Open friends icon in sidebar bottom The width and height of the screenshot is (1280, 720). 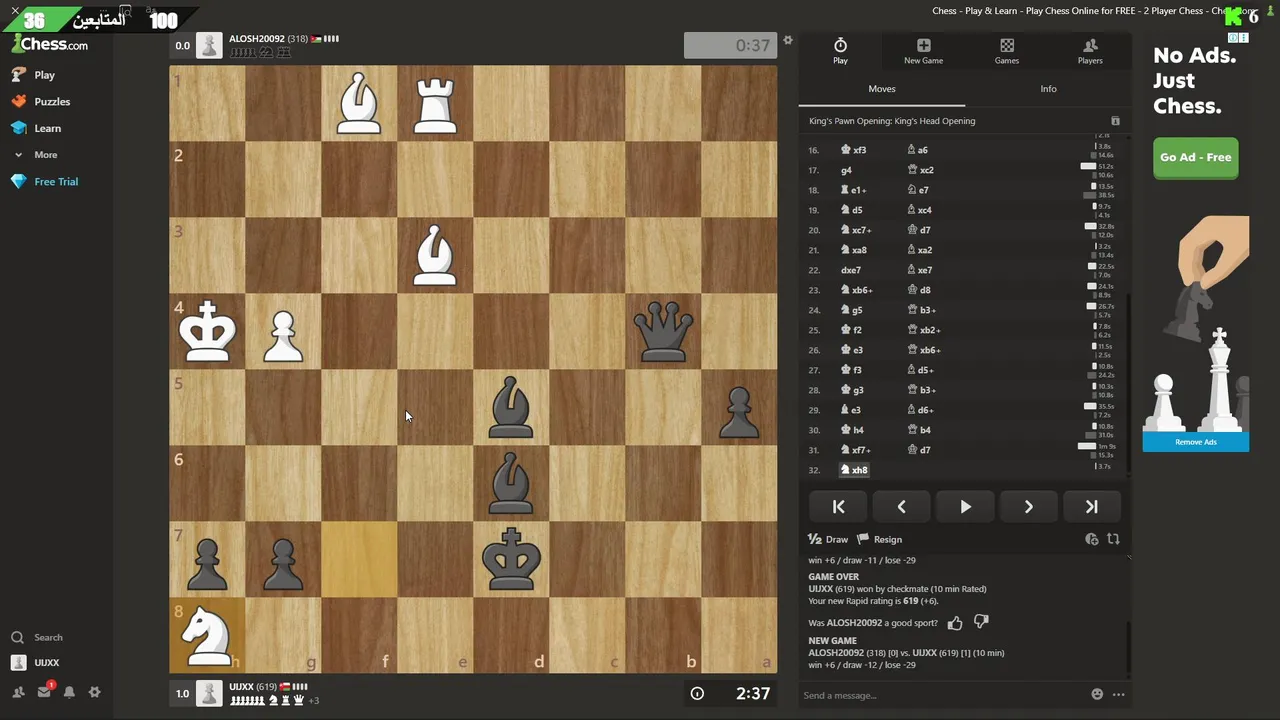click(18, 692)
